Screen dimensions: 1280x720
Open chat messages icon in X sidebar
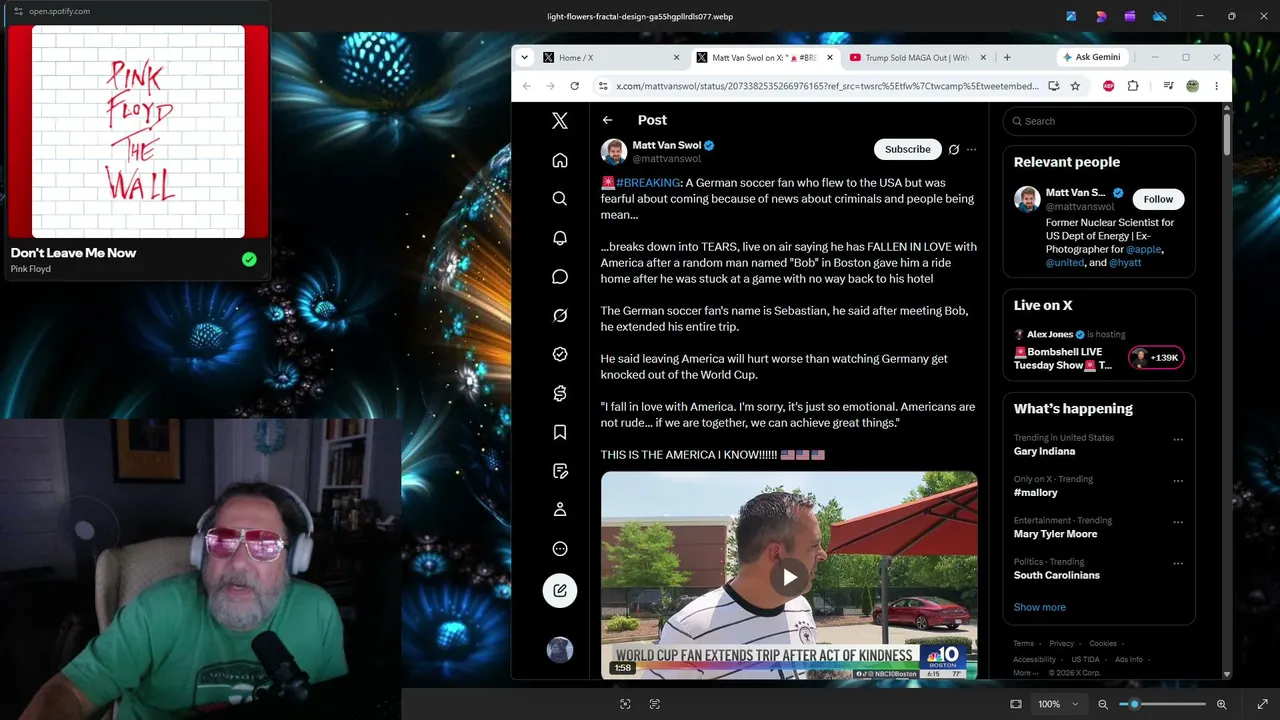(560, 277)
